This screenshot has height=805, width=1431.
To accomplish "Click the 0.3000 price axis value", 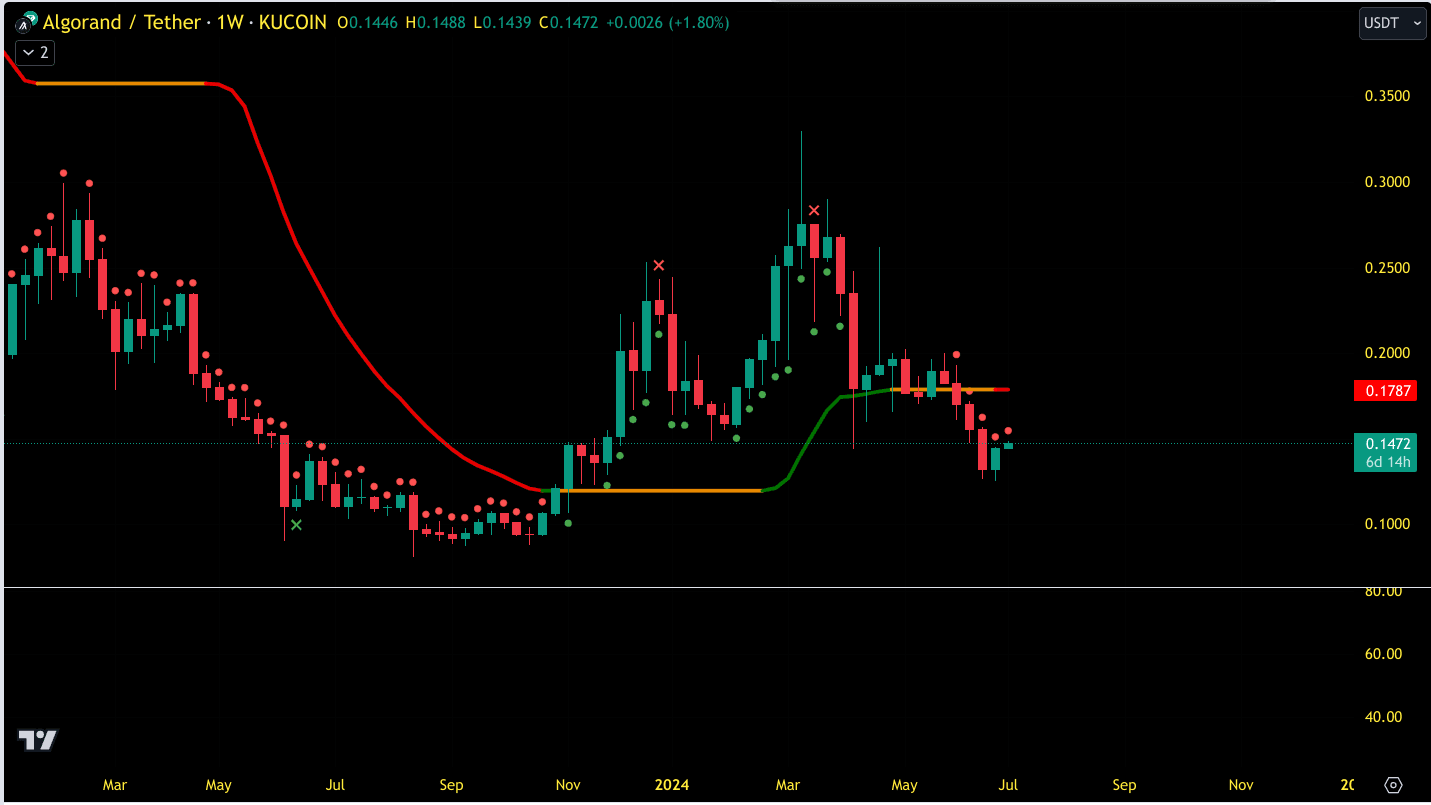I will (1387, 182).
